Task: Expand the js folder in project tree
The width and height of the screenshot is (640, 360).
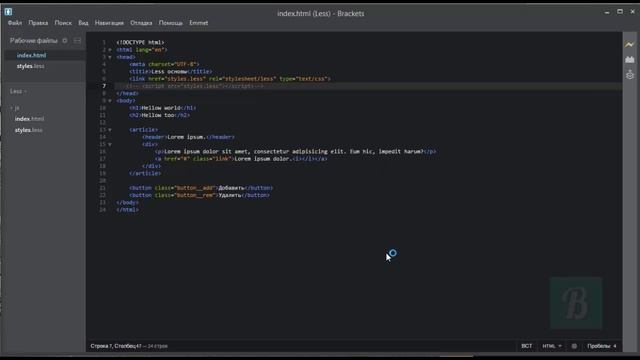Action: click(15, 108)
